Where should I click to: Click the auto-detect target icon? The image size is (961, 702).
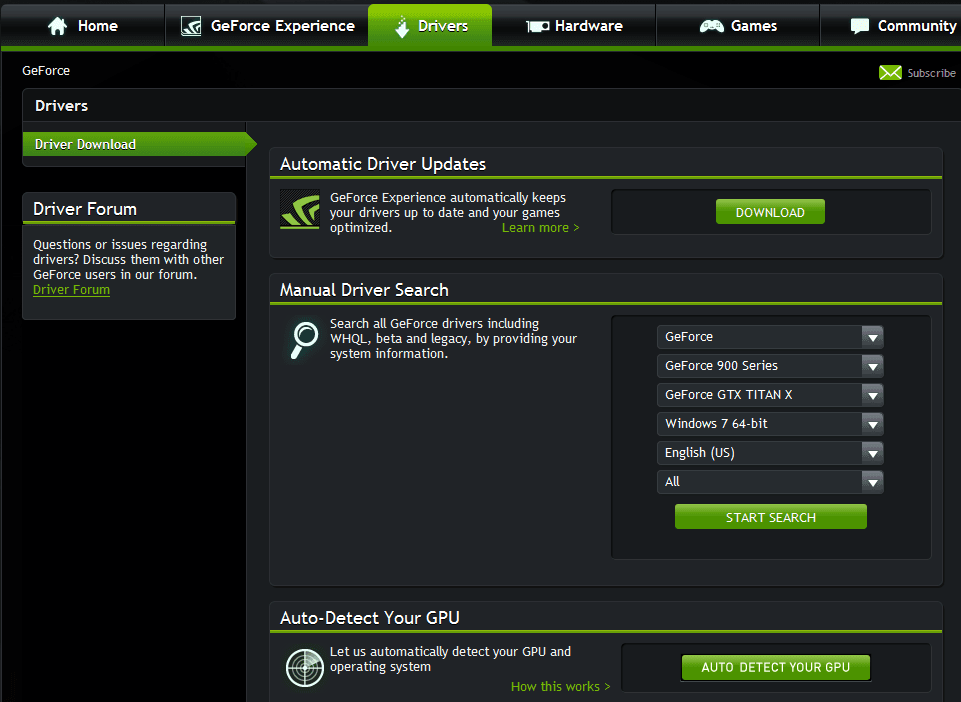point(304,667)
